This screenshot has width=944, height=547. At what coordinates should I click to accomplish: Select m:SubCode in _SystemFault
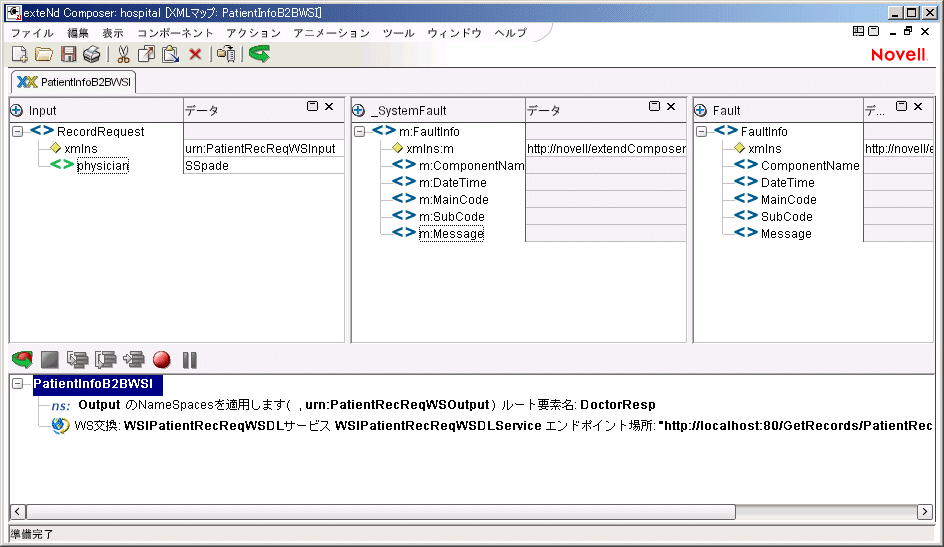pos(452,216)
